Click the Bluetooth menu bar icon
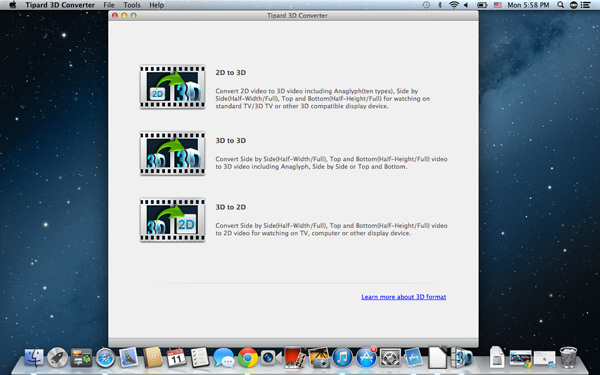Screen dimensions: 600x375 coord(440,5)
